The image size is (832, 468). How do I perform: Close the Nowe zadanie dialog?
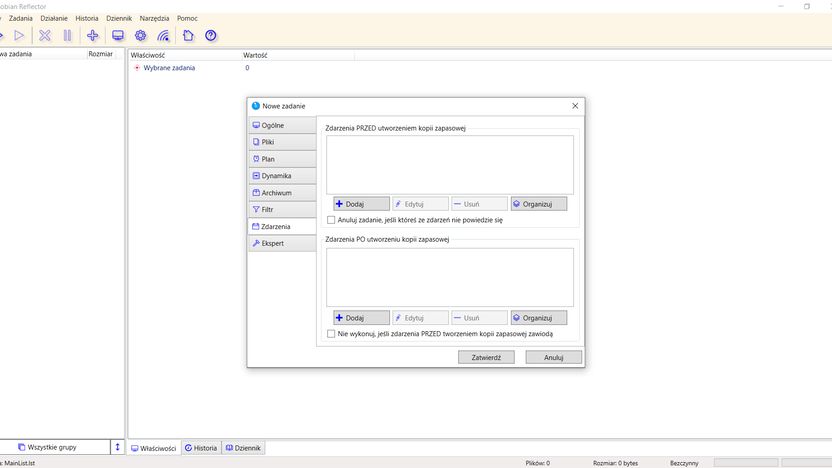(575, 106)
